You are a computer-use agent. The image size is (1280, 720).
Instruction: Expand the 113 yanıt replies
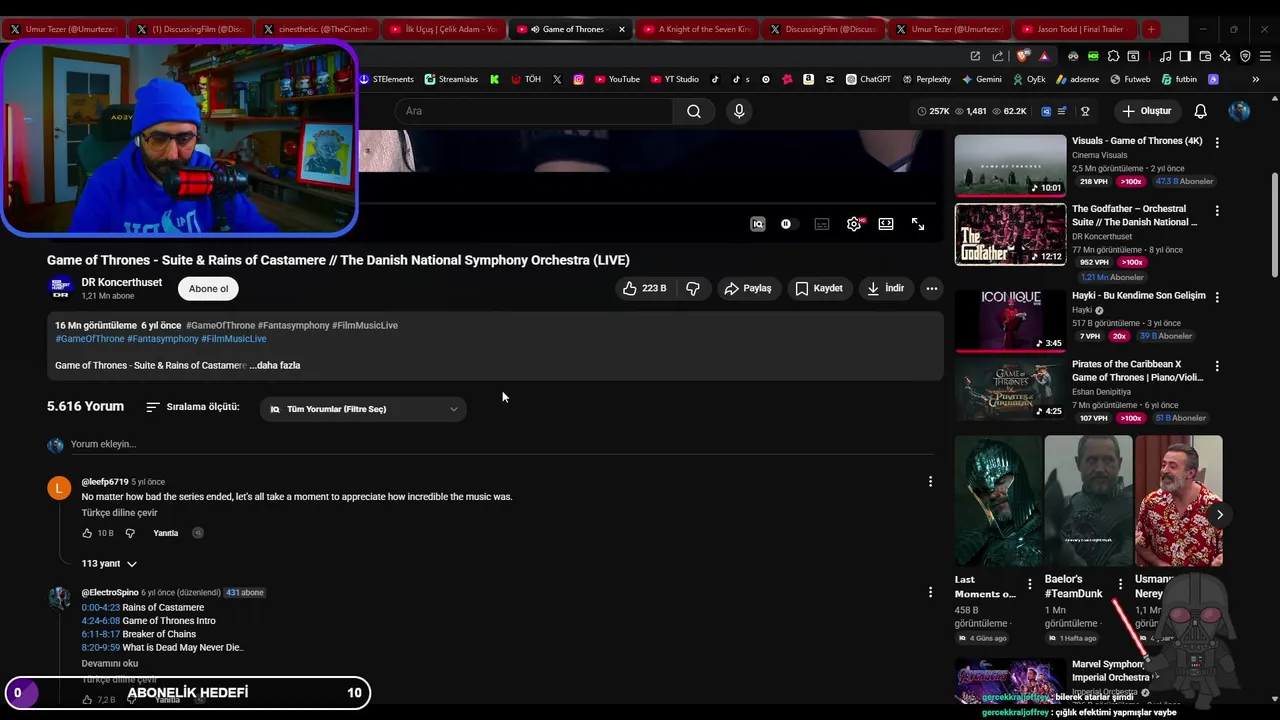[x=109, y=564]
